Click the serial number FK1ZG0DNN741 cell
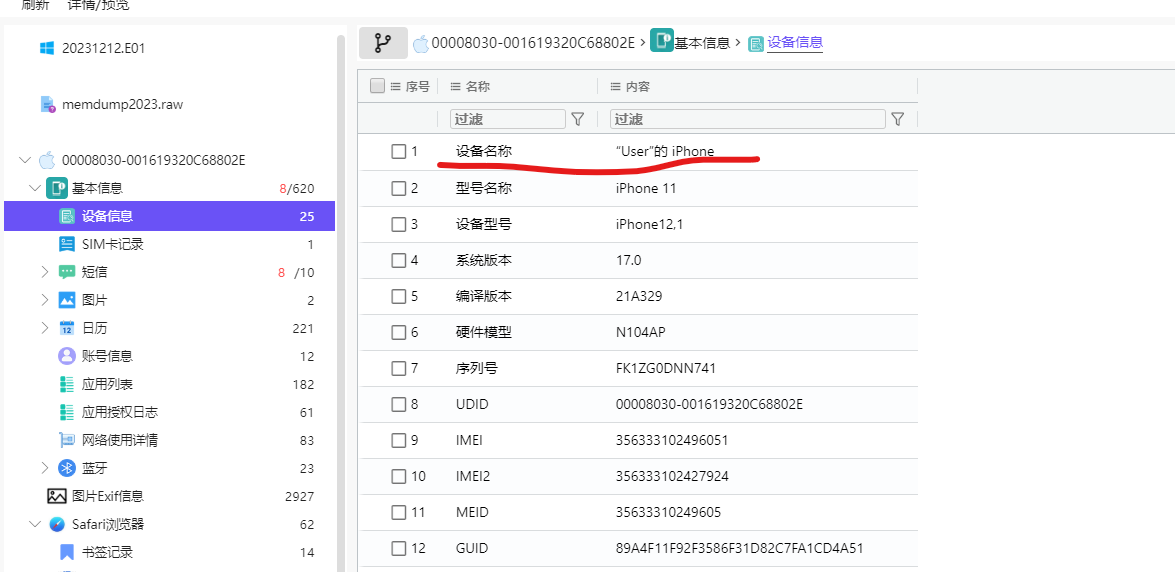This screenshot has height=572, width=1175. click(664, 368)
